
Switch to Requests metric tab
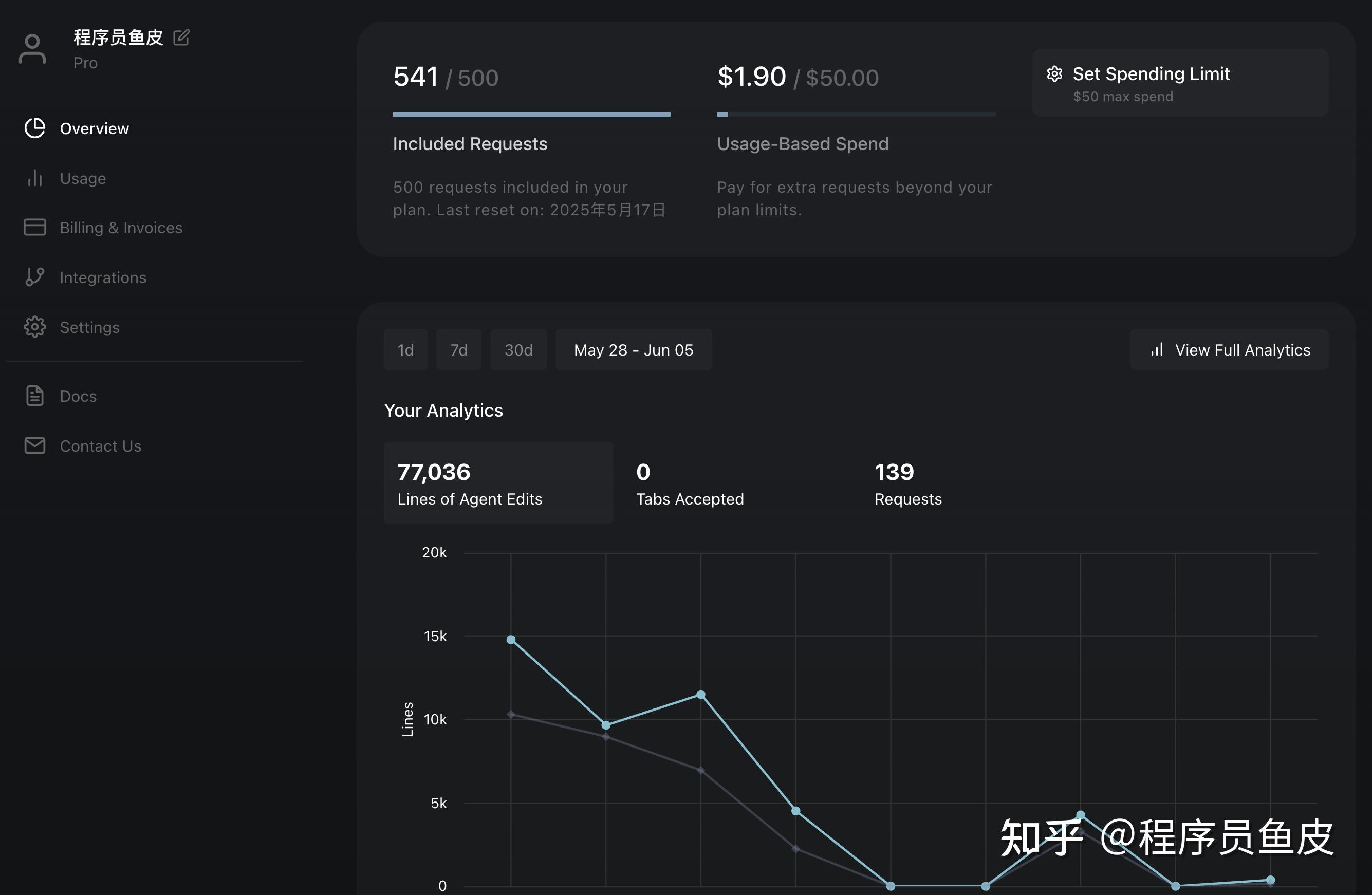[907, 483]
